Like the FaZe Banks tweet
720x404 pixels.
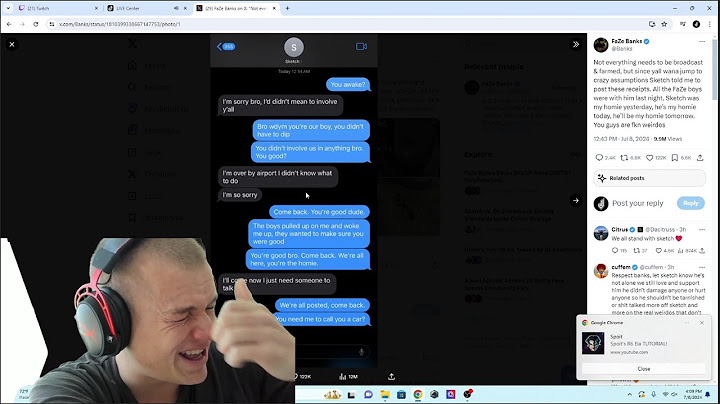pyautogui.click(x=649, y=157)
